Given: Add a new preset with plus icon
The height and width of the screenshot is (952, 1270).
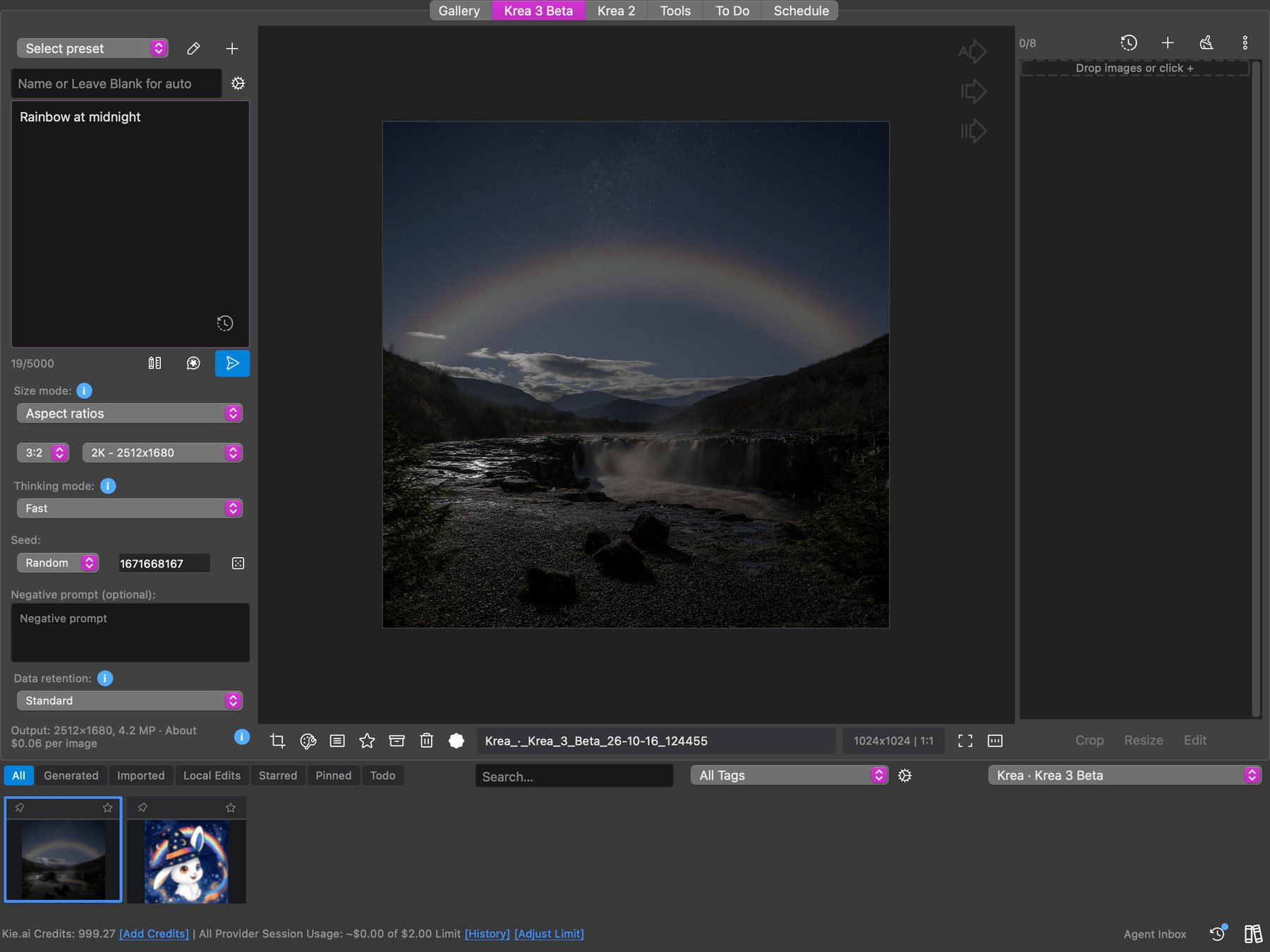Looking at the screenshot, I should 232,49.
